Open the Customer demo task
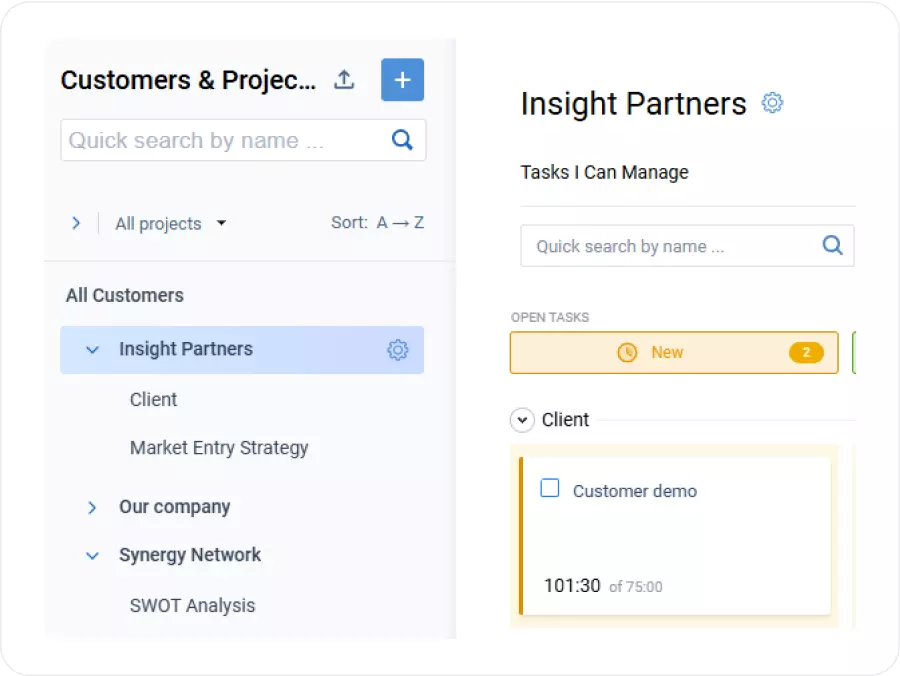The image size is (900, 676). pyautogui.click(x=633, y=491)
